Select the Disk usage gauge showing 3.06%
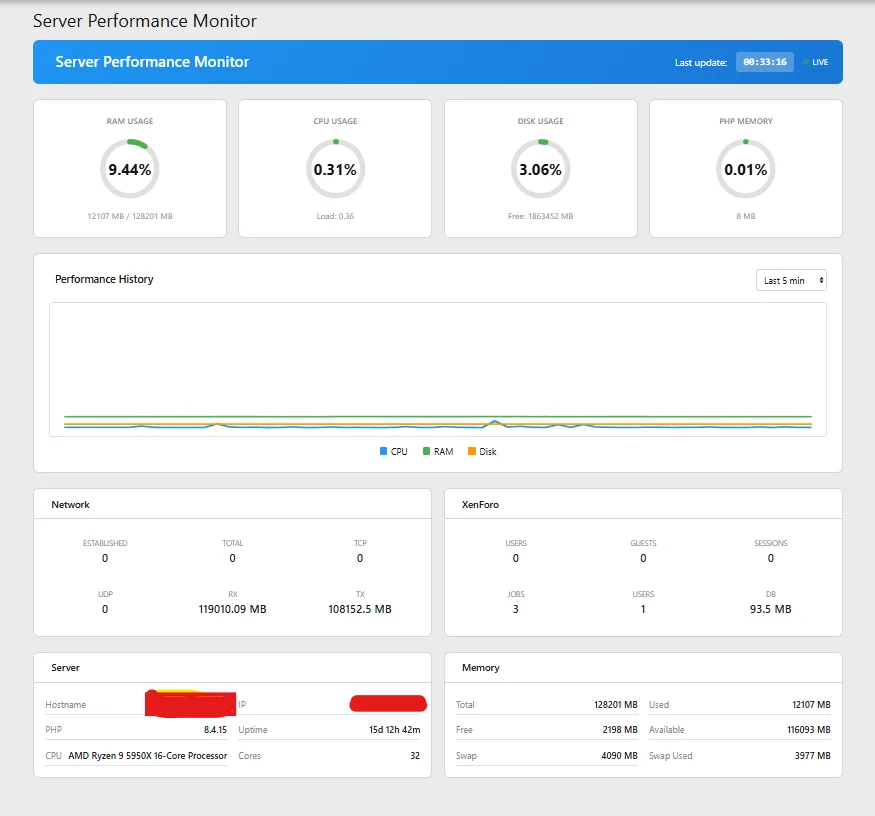 click(541, 169)
